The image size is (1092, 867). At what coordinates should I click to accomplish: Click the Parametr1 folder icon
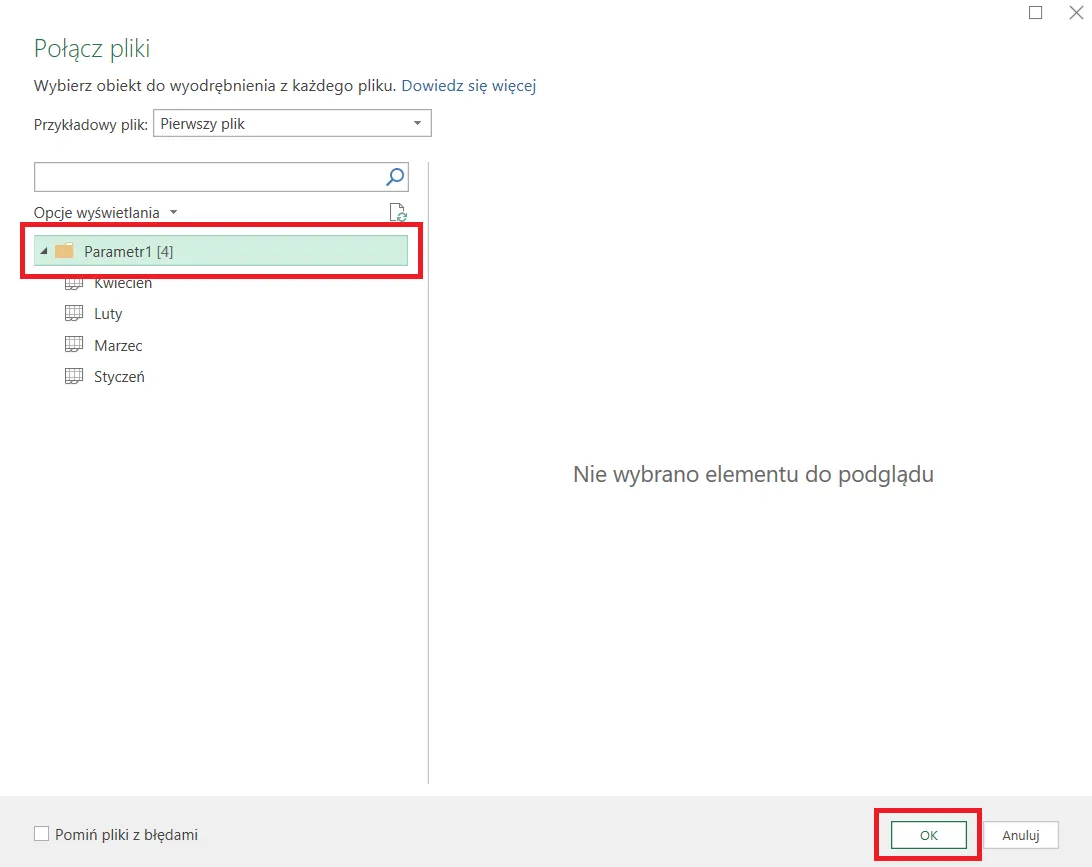(x=65, y=251)
